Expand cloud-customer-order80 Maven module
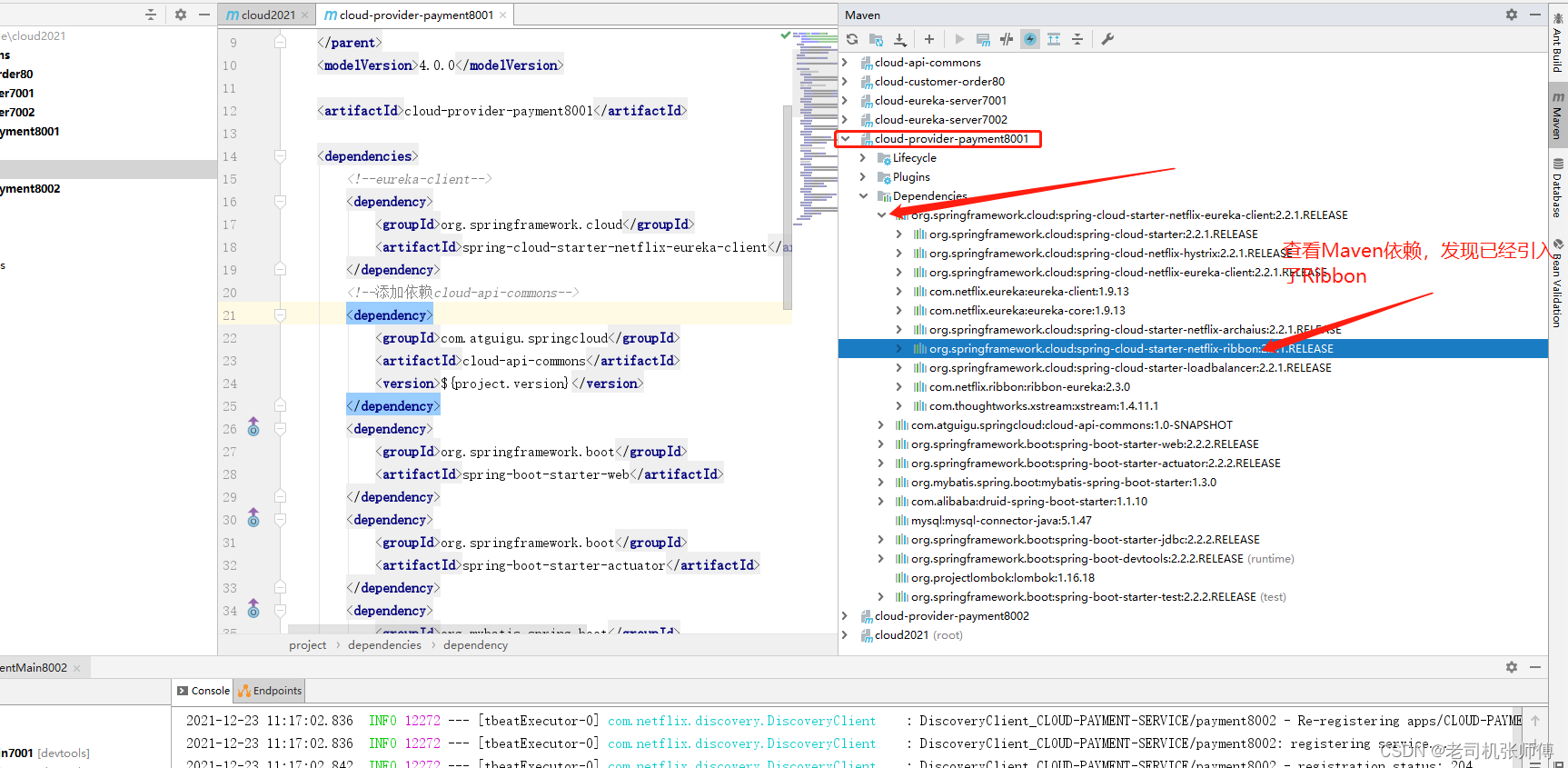 [x=845, y=82]
